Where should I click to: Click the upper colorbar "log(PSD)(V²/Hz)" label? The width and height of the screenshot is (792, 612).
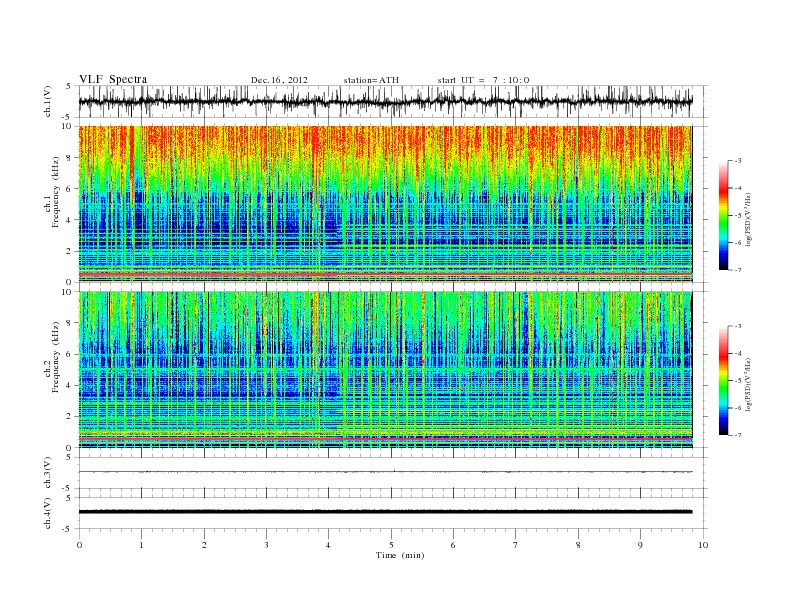click(749, 218)
